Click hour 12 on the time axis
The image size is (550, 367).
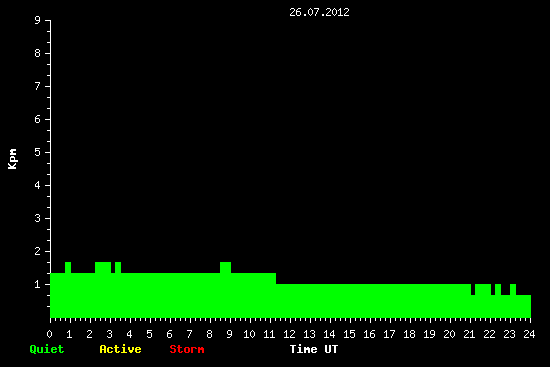(289, 334)
